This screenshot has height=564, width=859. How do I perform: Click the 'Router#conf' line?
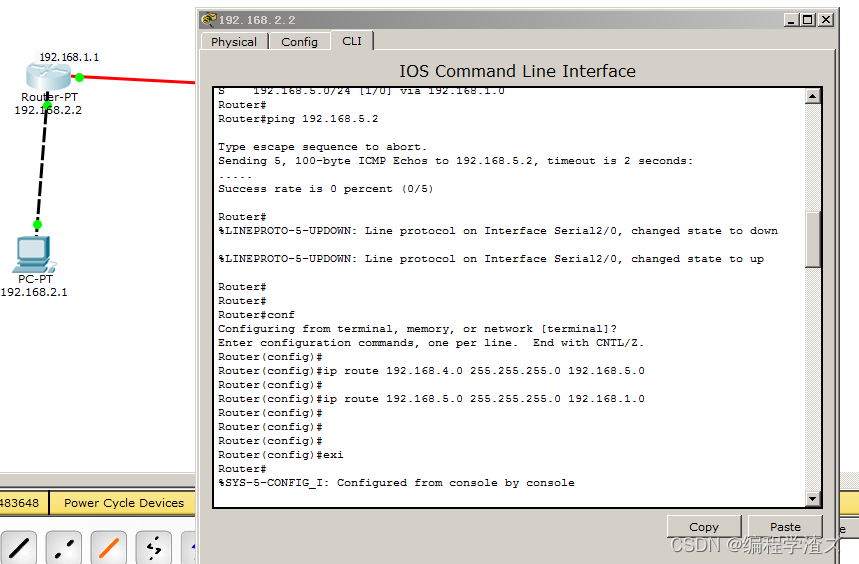click(x=256, y=315)
